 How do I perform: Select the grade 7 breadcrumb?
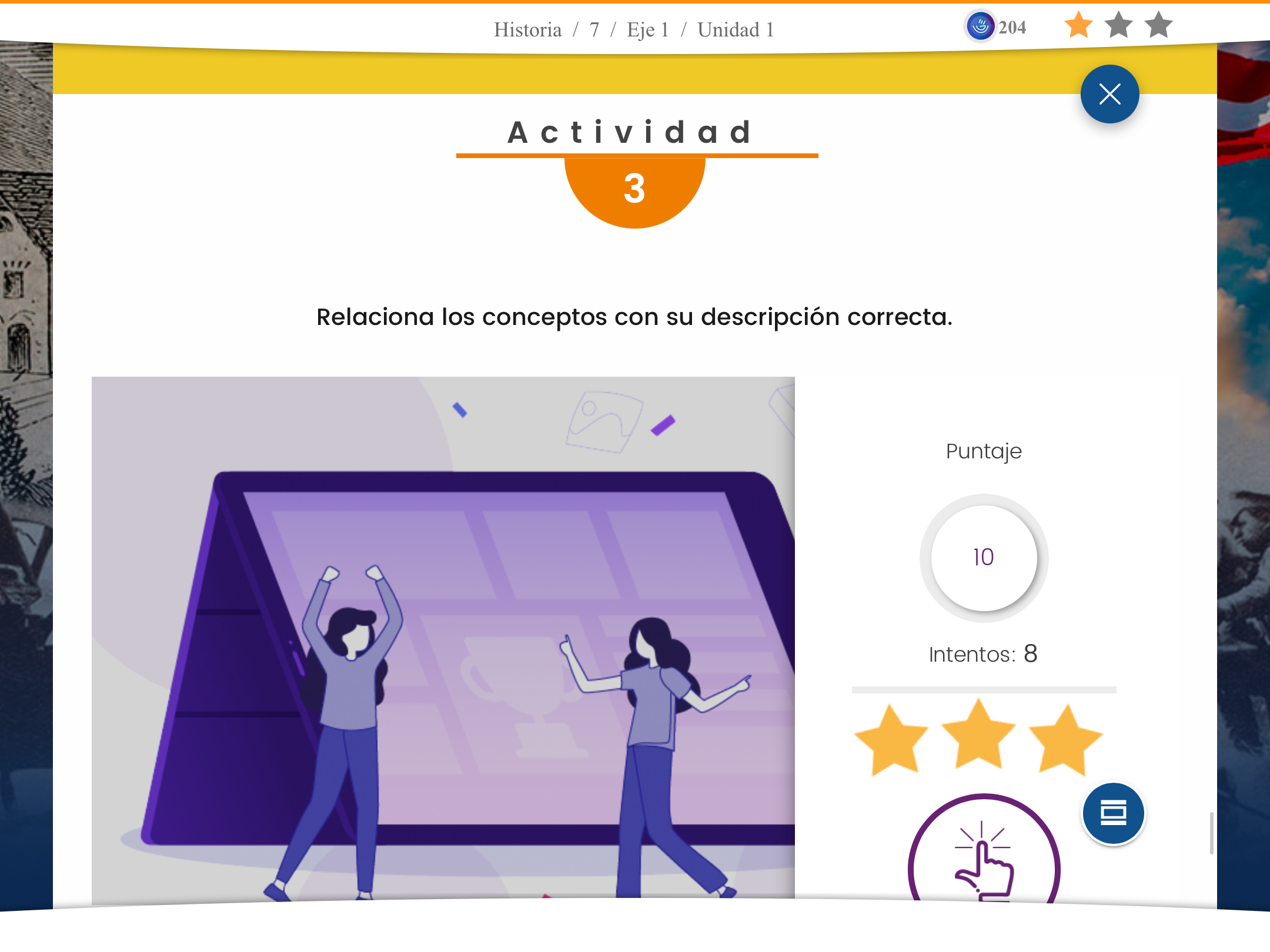594,29
